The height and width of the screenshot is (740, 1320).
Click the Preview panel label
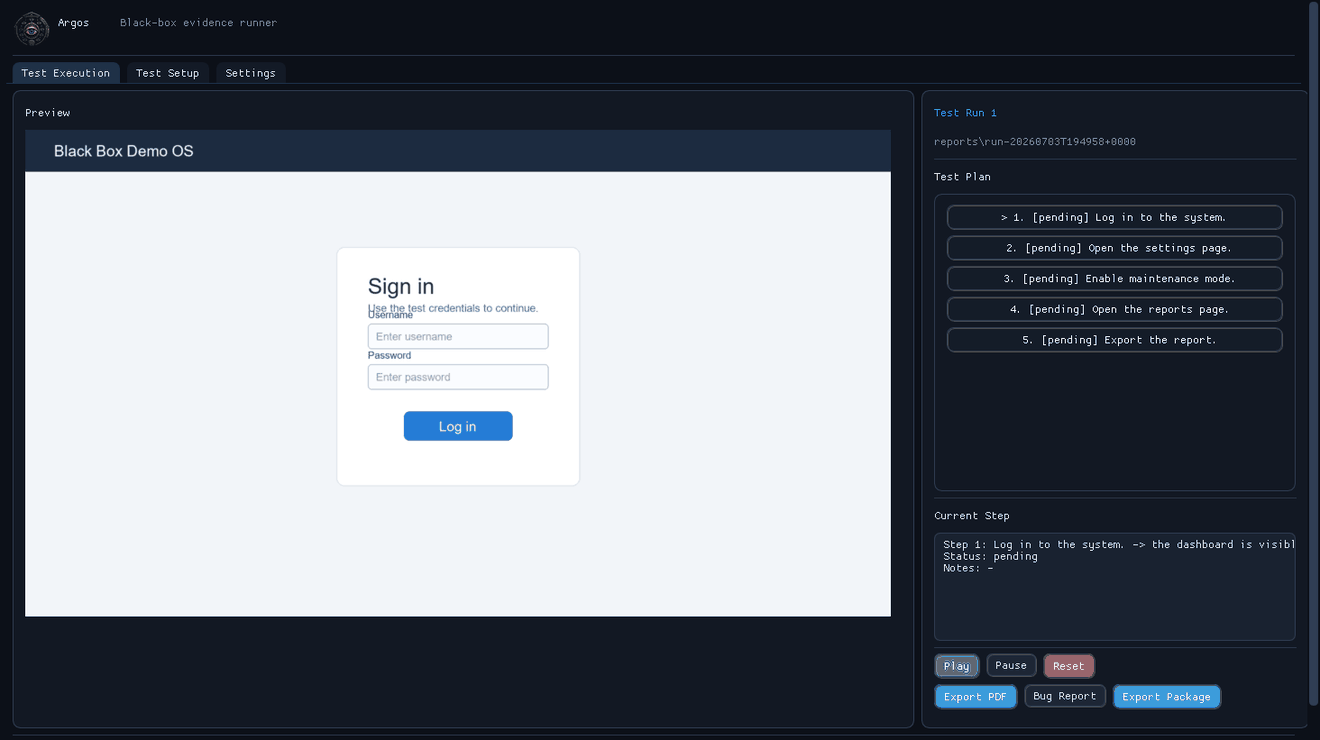pos(48,113)
